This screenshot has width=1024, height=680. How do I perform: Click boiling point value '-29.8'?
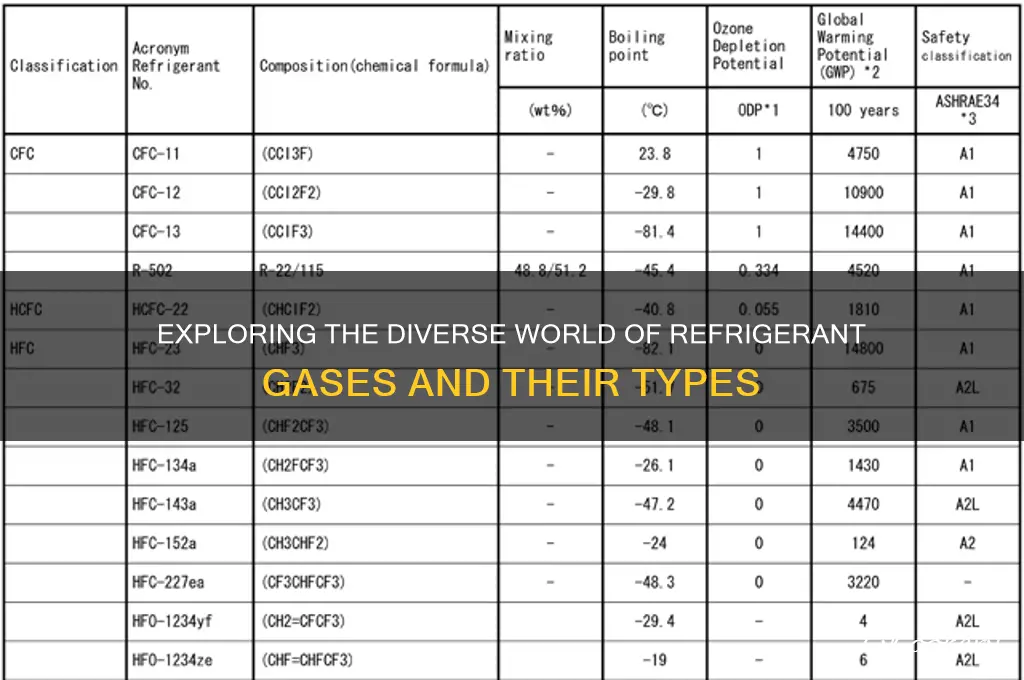pos(654,193)
